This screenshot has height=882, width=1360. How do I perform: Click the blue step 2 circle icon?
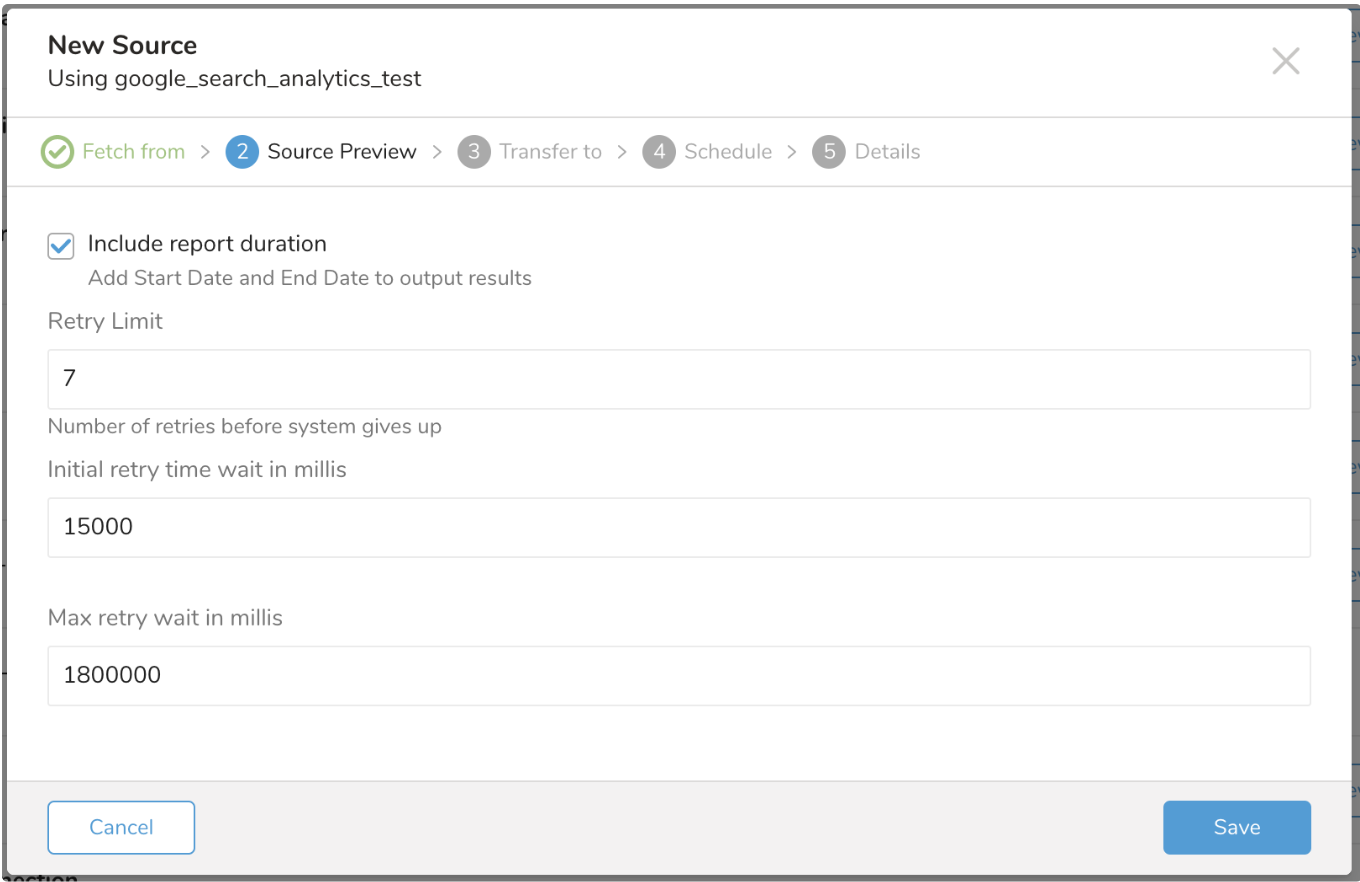[242, 152]
